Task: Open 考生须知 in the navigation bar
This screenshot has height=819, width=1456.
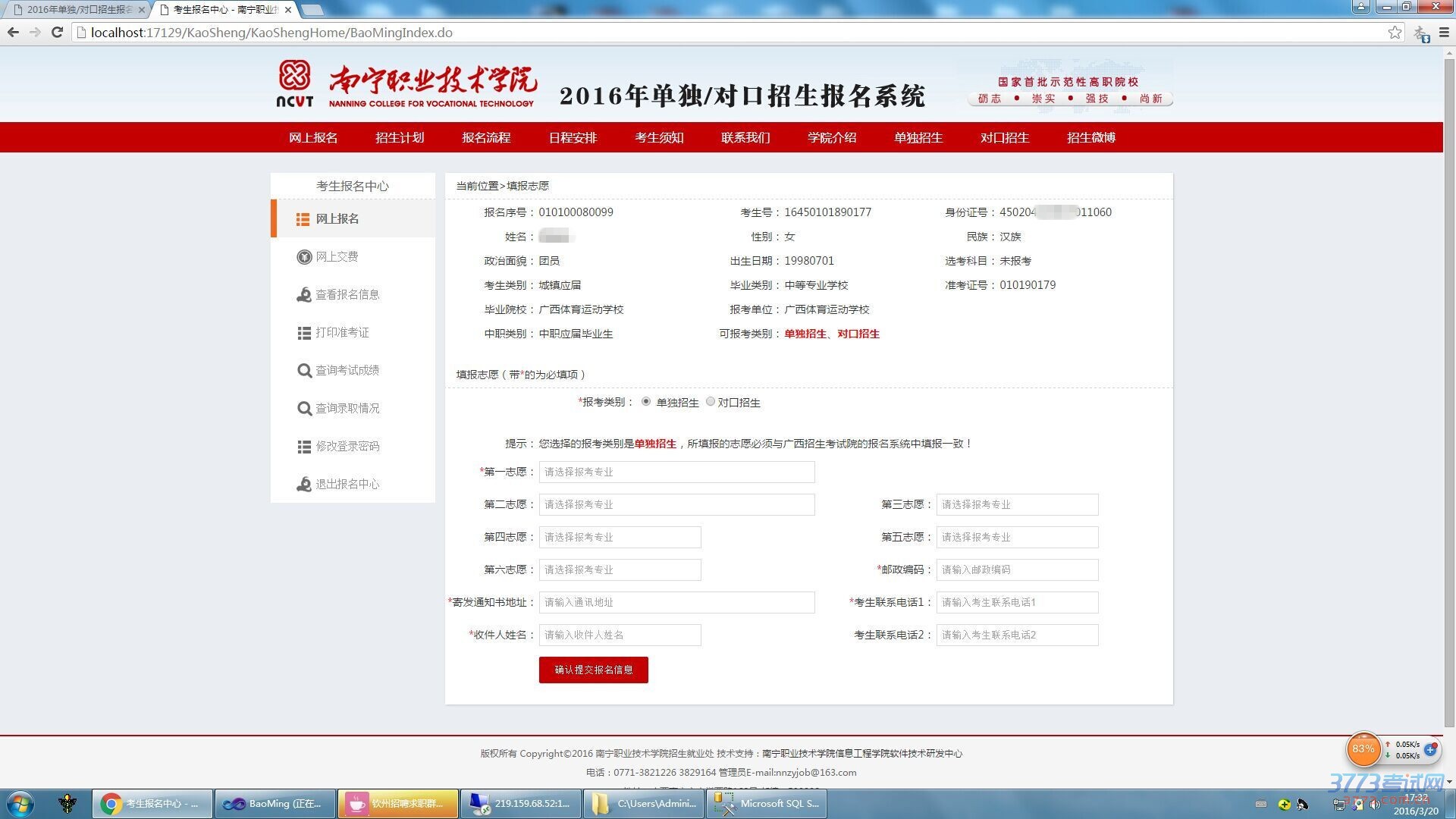Action: [x=659, y=137]
